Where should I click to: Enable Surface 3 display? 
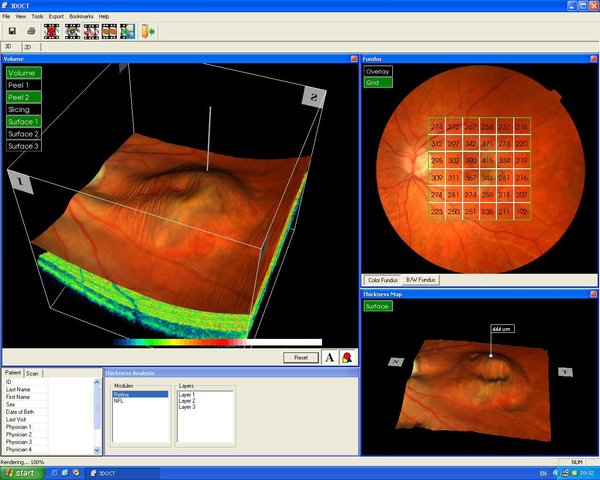(x=23, y=146)
